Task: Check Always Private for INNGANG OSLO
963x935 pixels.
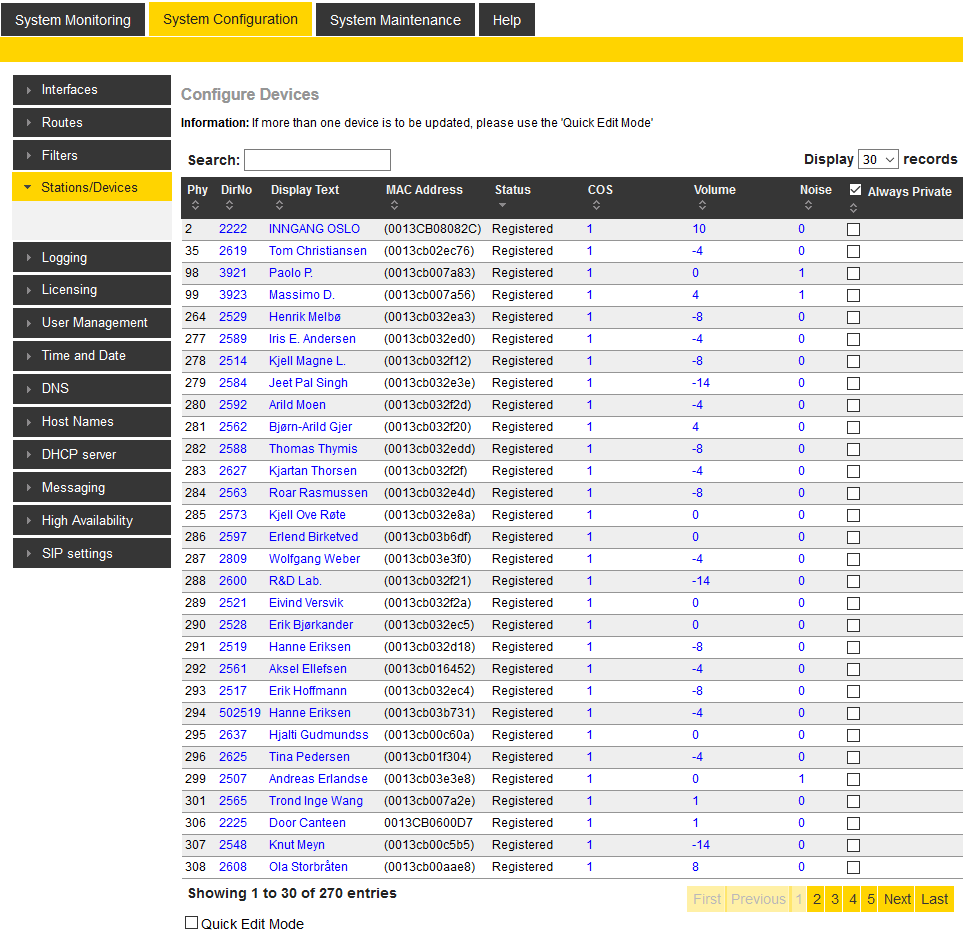Action: [853, 229]
